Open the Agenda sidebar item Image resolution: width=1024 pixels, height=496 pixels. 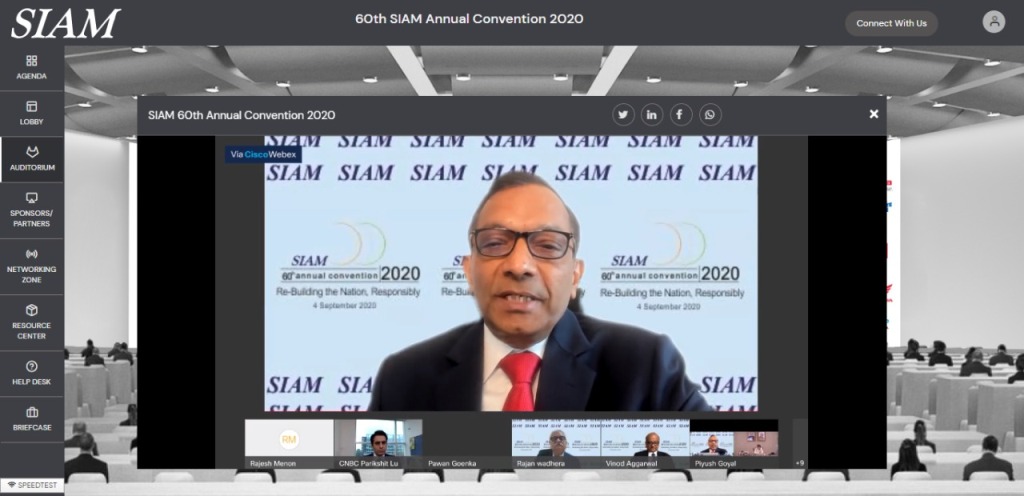31,68
